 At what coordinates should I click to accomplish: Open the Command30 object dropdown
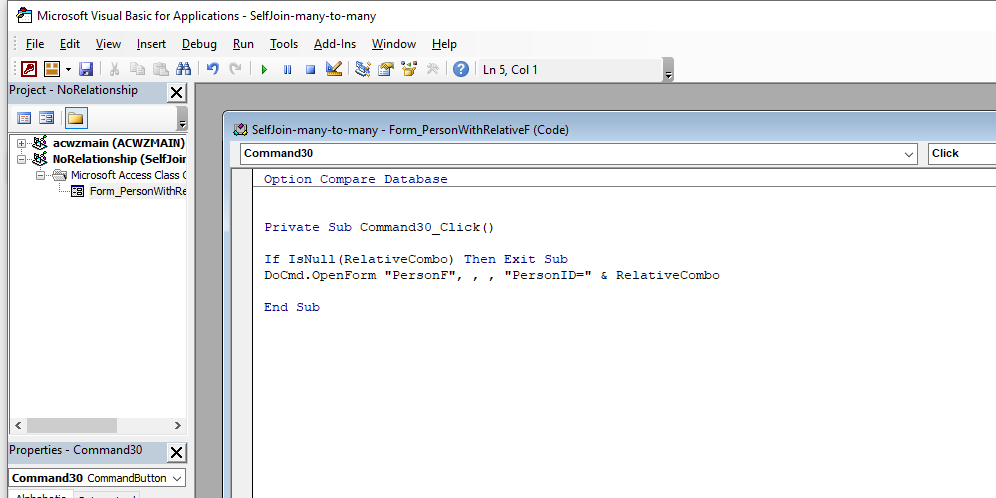coord(908,154)
